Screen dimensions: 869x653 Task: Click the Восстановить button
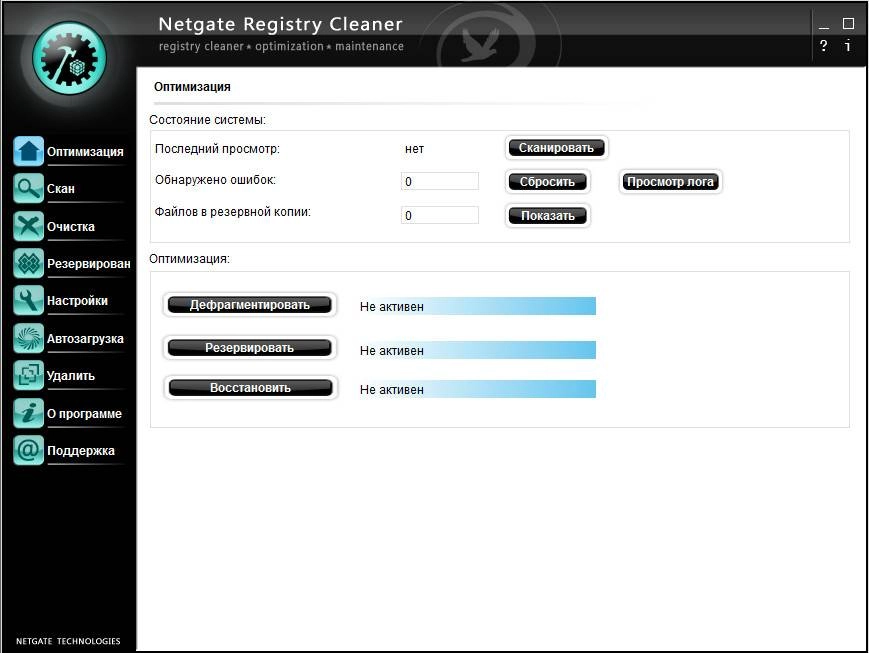click(250, 388)
